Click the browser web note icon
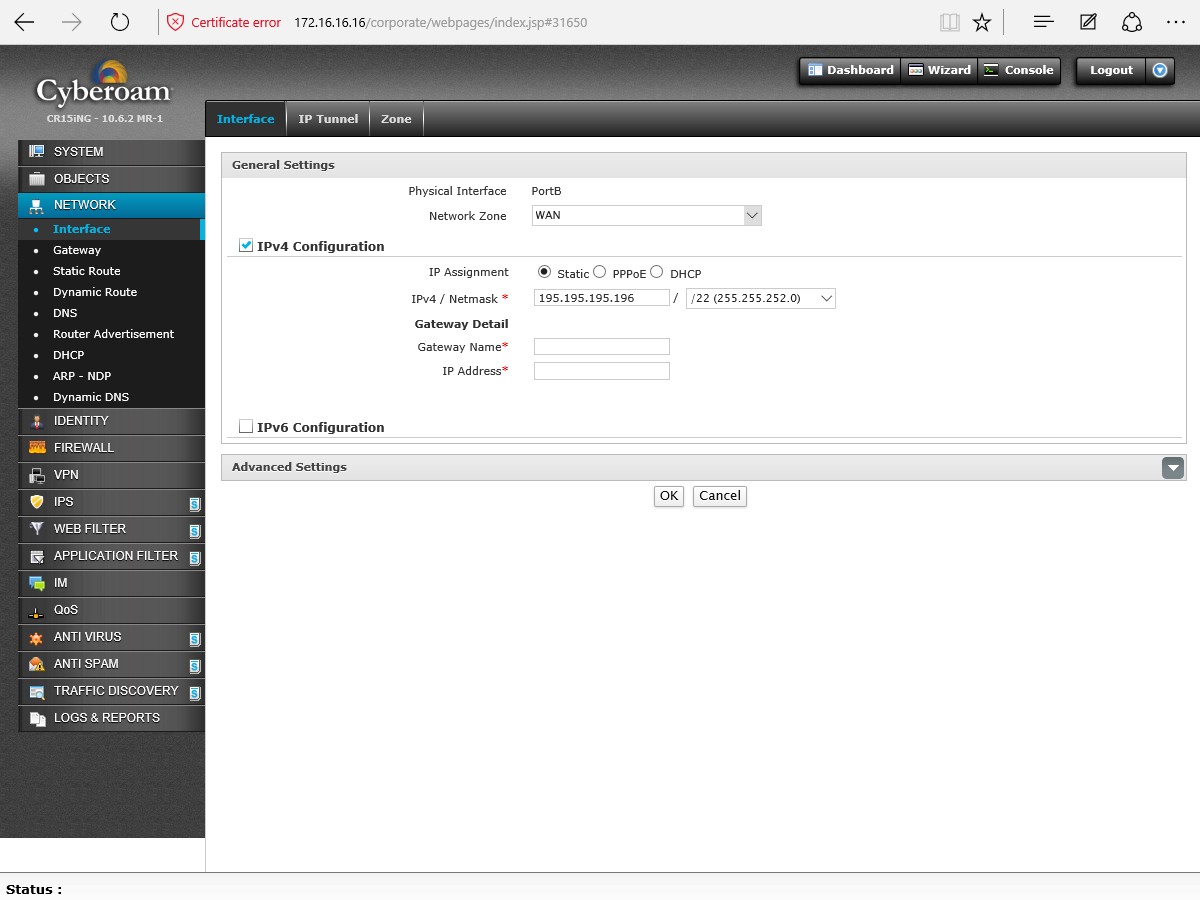1200x900 pixels. pos(1089,22)
